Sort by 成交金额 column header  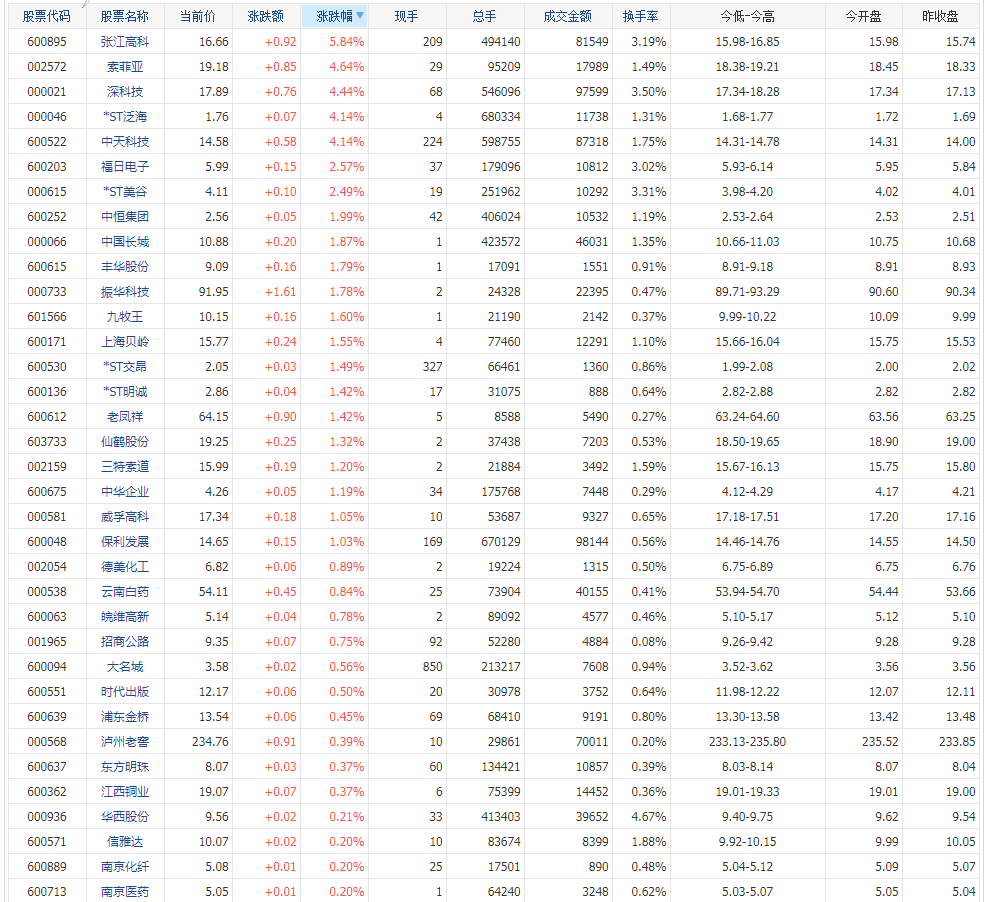point(567,17)
